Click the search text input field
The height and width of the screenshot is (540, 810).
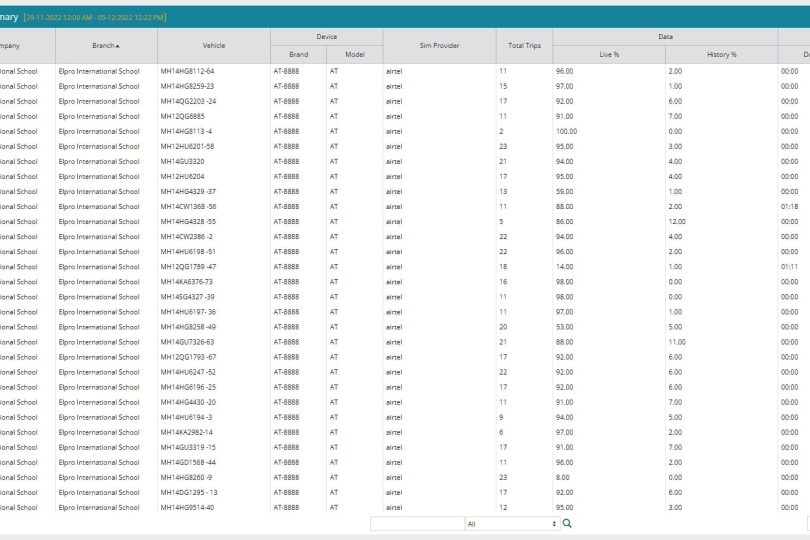416,523
